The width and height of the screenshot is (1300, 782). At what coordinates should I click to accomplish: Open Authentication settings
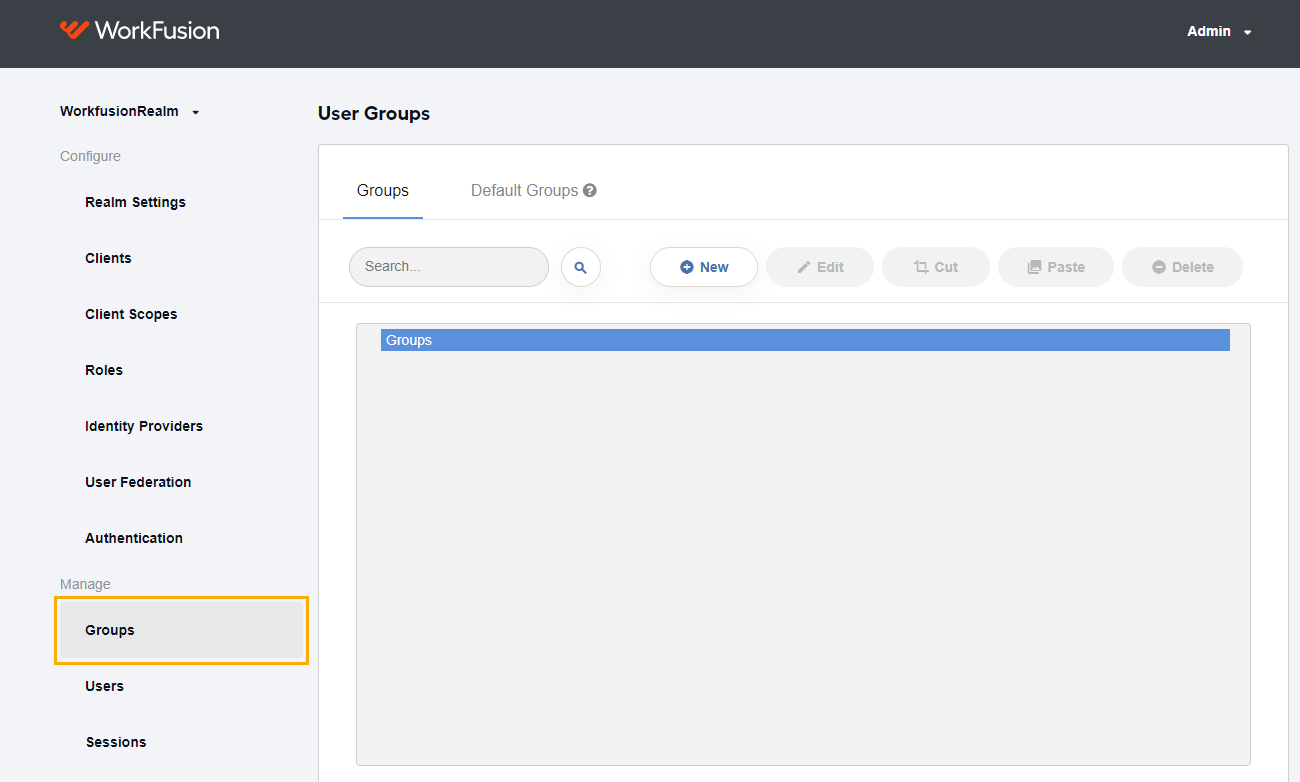tap(134, 538)
